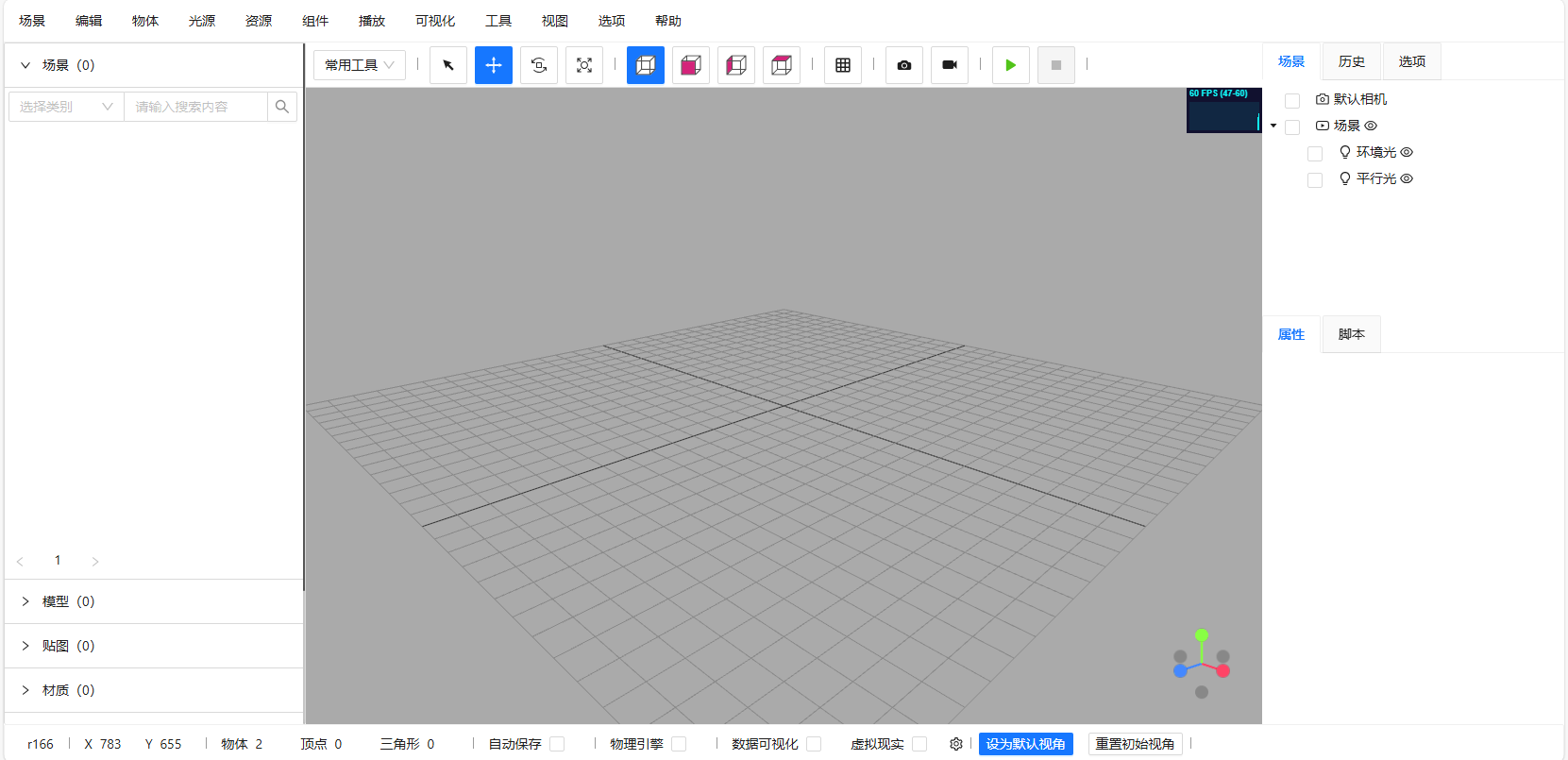The height and width of the screenshot is (760, 1568).
Task: Start video recording with camcorder icon
Action: (x=950, y=65)
